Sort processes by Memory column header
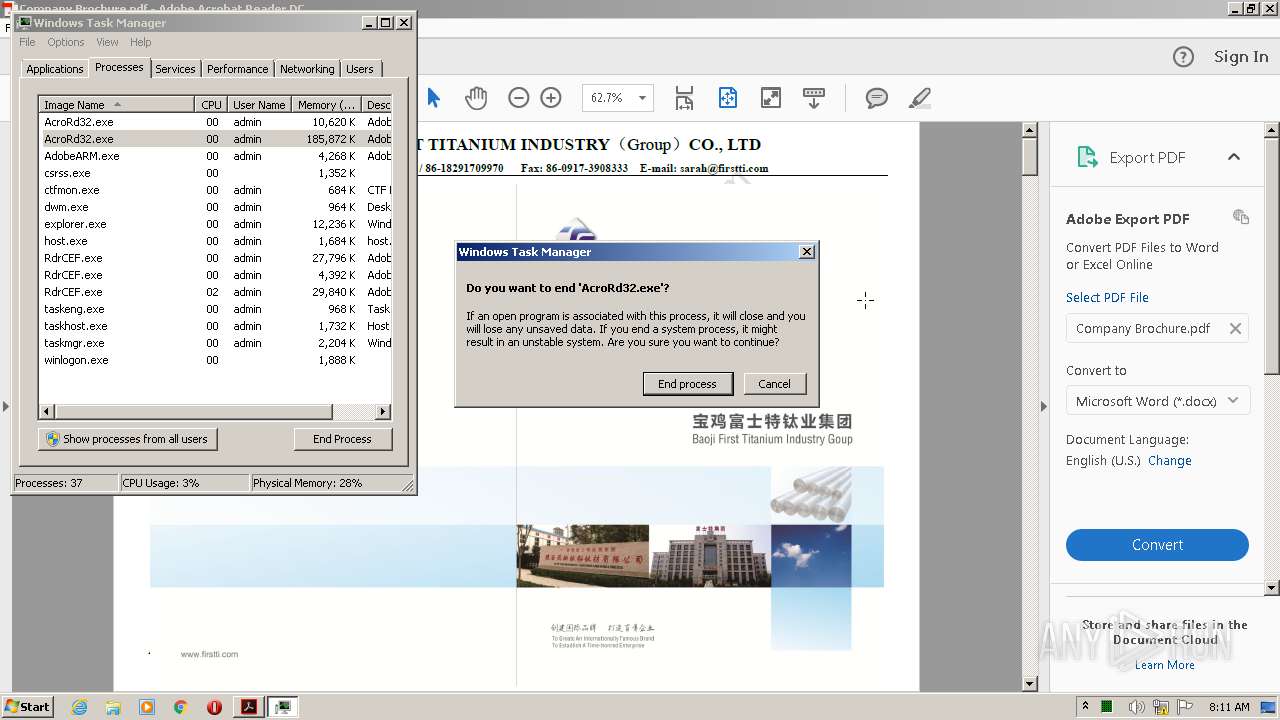The image size is (1280, 720). tap(326, 105)
